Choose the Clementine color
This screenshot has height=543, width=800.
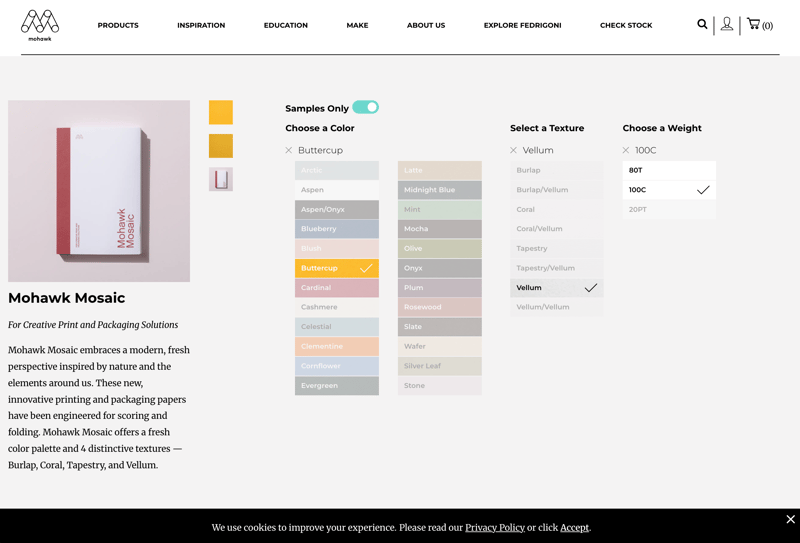point(337,347)
